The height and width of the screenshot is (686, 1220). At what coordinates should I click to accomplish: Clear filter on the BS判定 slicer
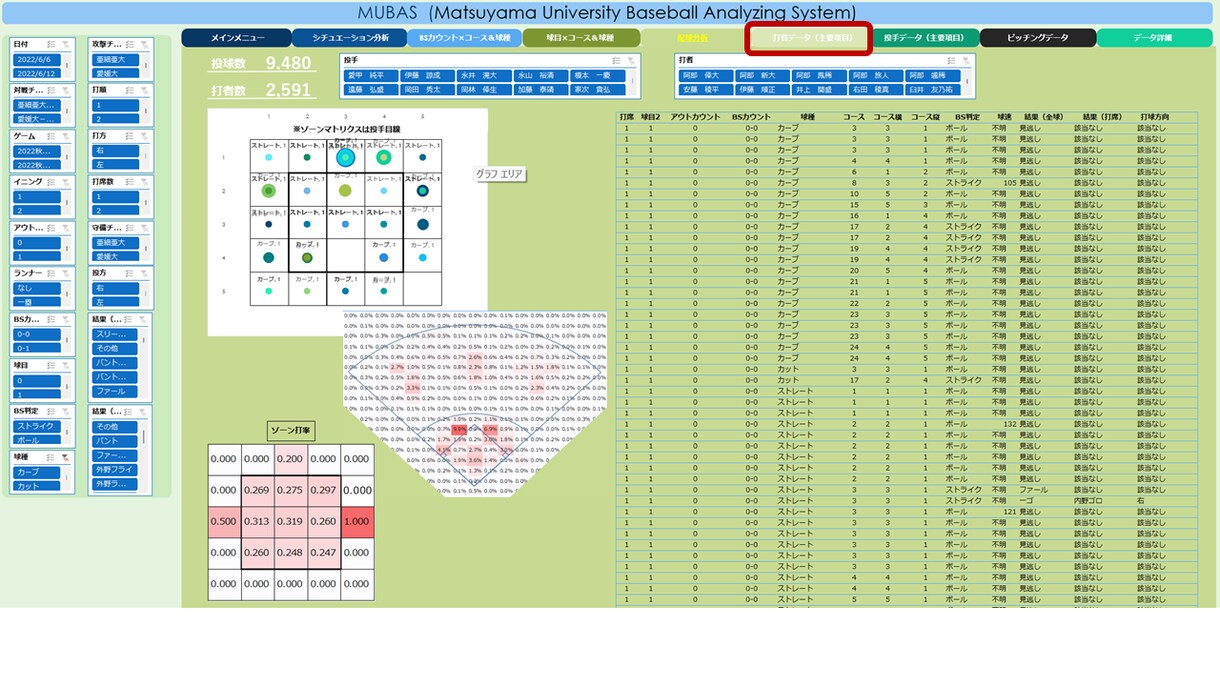[x=67, y=411]
